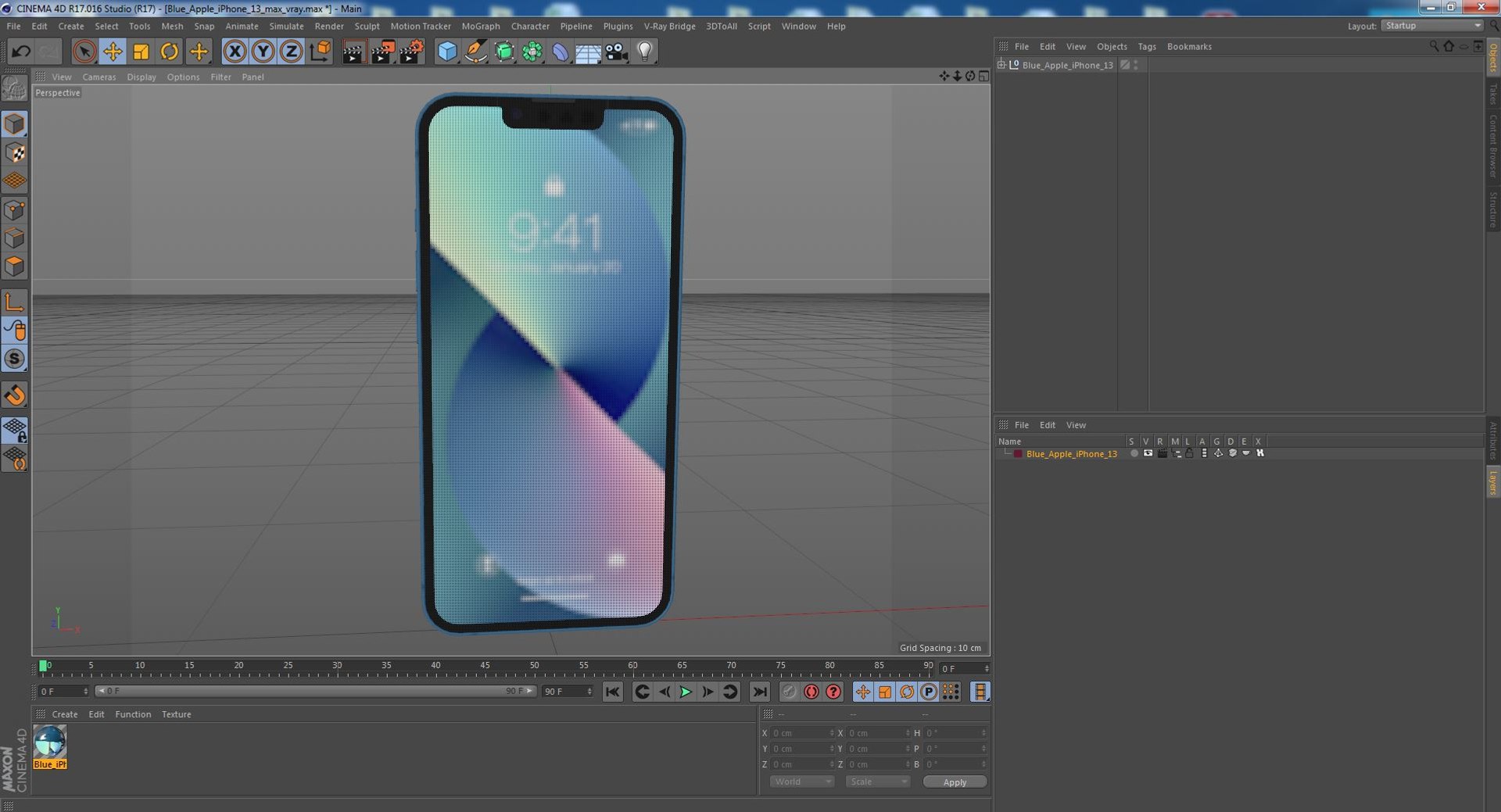Open the V-Ray Bridge menu
This screenshot has height=812, width=1501.
click(x=669, y=26)
